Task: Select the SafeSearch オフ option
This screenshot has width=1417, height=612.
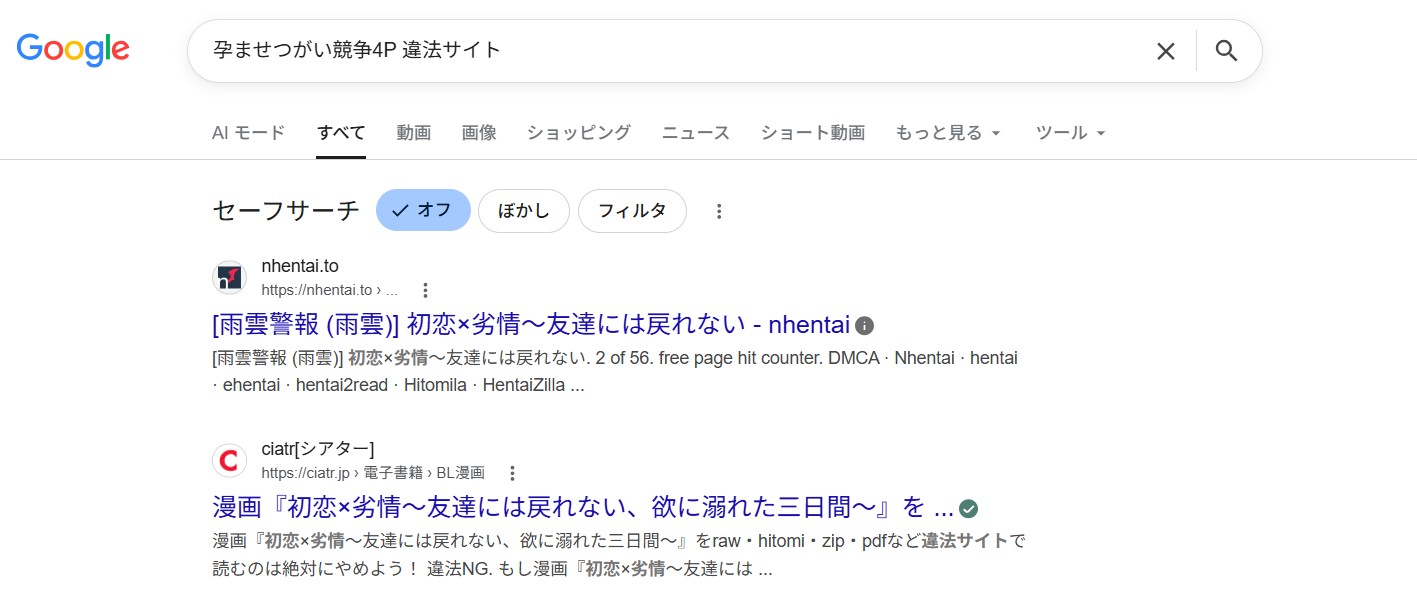Action: tap(423, 211)
